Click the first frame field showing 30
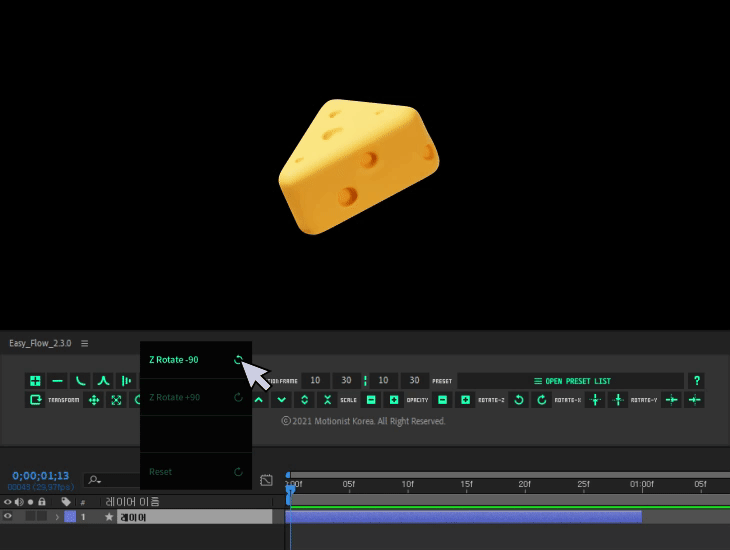 [x=346, y=380]
